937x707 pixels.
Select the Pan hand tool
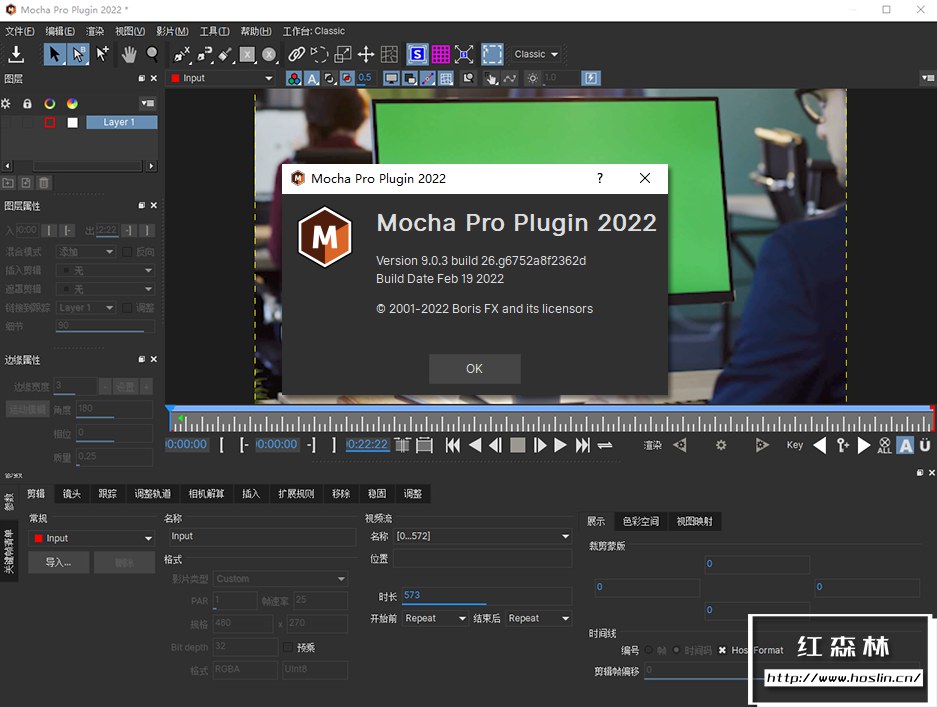130,53
